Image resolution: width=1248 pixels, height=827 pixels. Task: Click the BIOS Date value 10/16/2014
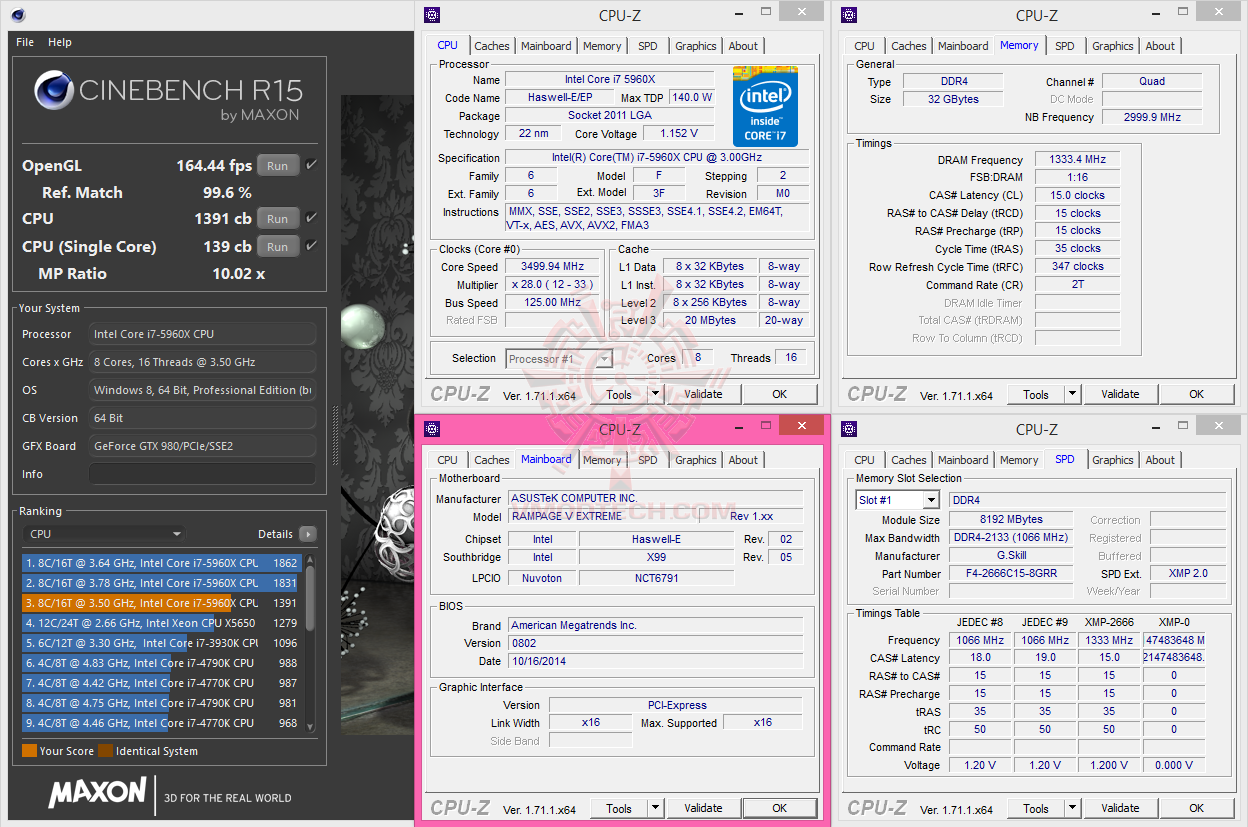655,661
